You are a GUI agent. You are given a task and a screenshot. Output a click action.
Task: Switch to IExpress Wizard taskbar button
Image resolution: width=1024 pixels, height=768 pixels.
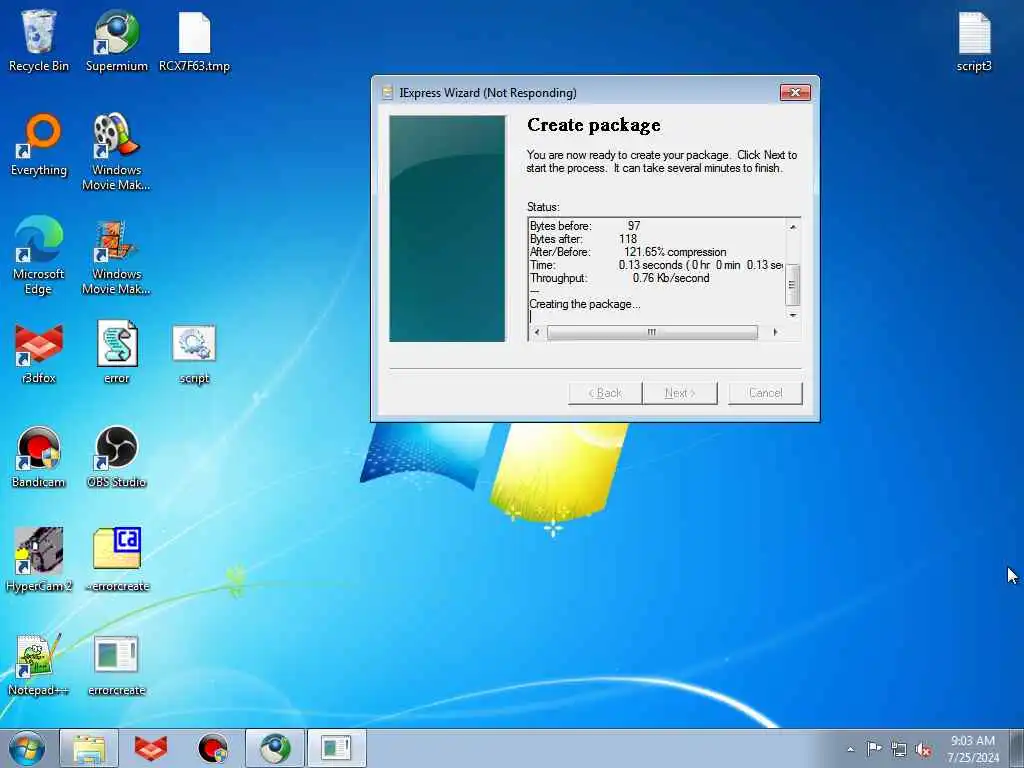click(x=336, y=748)
